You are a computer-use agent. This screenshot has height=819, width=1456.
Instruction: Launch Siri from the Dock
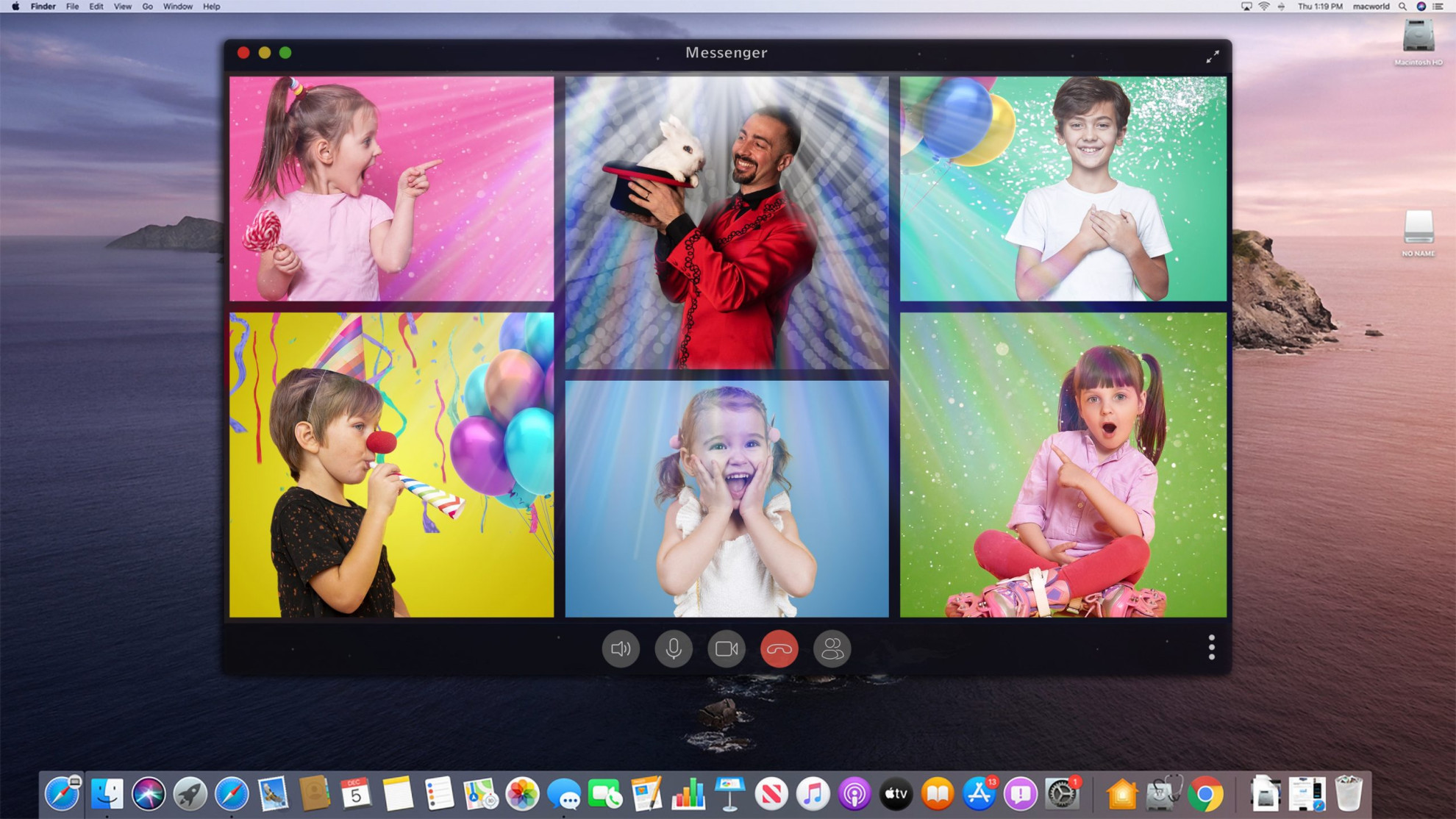tap(149, 794)
